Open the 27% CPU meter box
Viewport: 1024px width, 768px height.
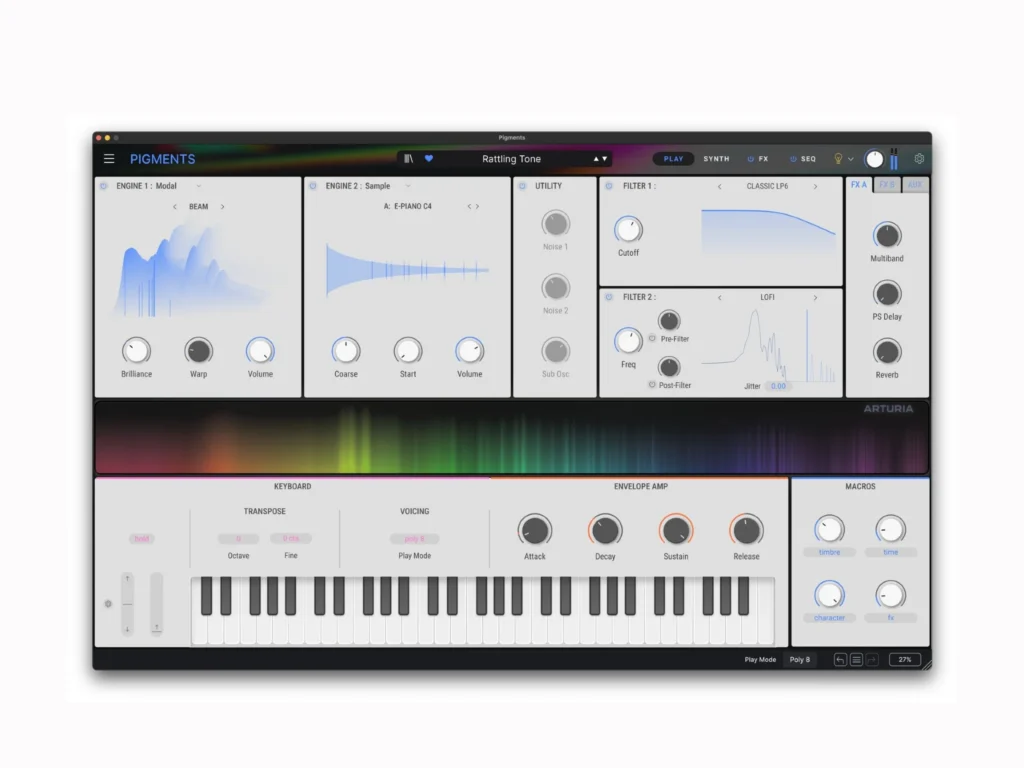point(904,660)
